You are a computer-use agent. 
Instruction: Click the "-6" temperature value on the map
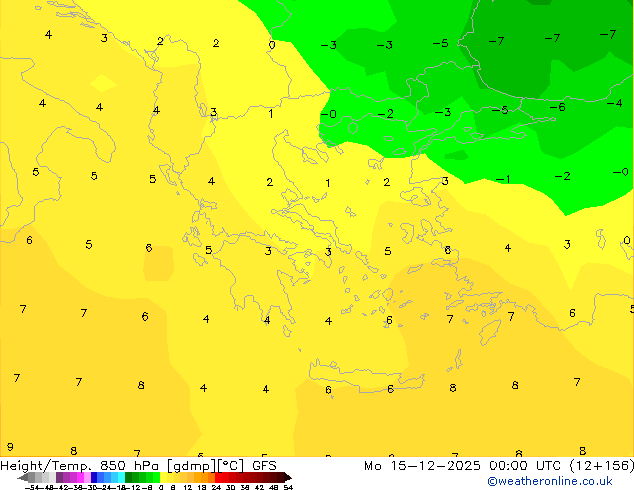(x=558, y=107)
